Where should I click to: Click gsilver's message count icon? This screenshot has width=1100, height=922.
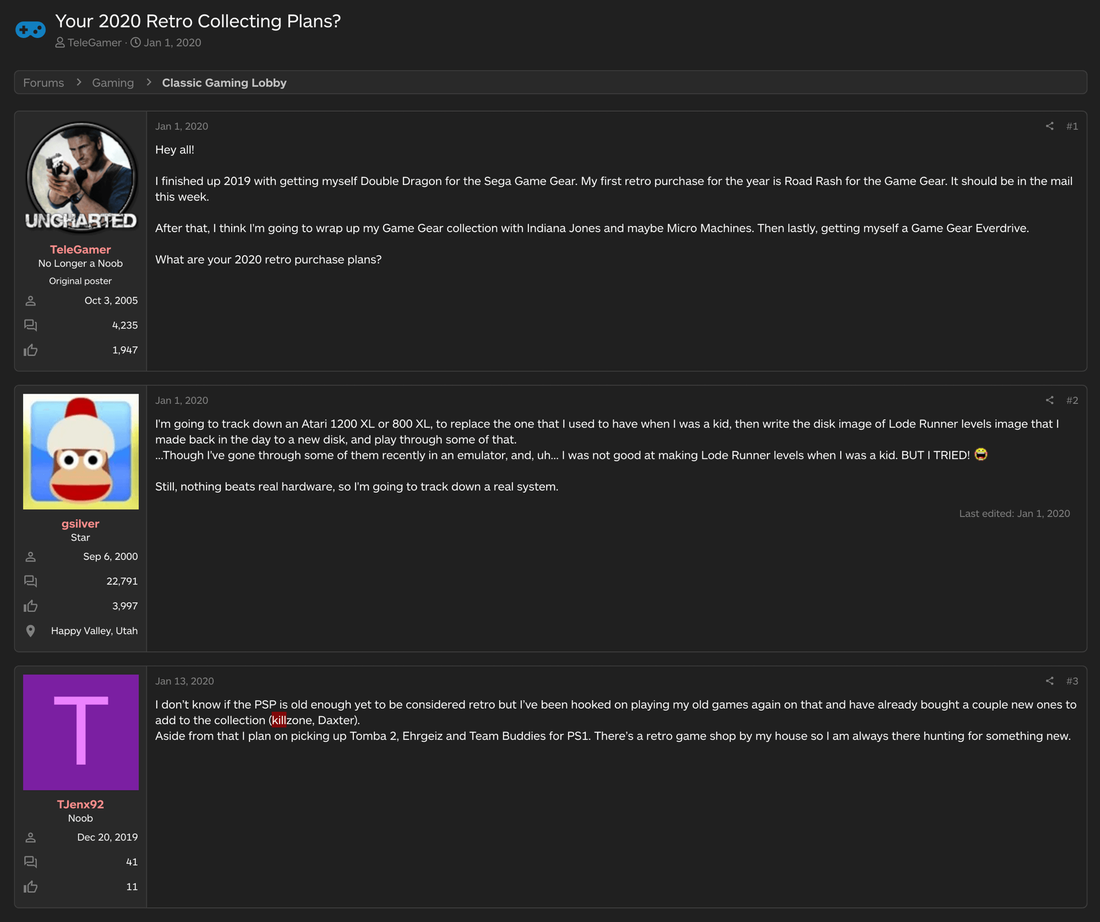[x=31, y=581]
